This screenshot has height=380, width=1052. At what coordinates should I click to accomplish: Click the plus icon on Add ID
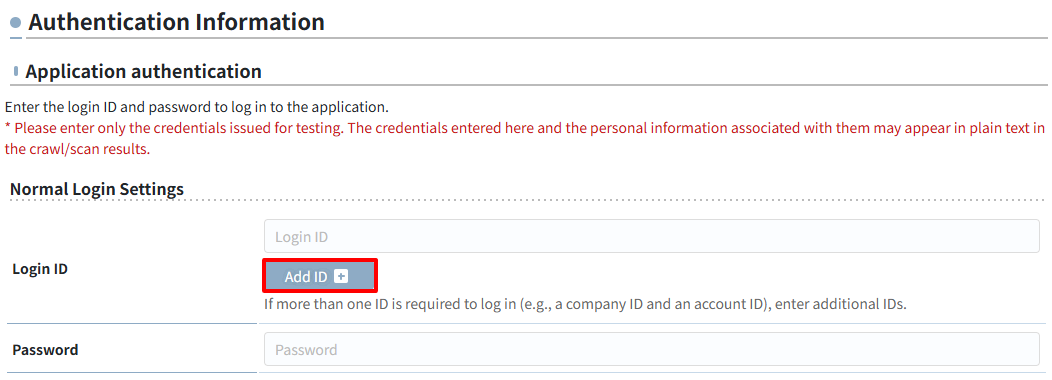(341, 276)
